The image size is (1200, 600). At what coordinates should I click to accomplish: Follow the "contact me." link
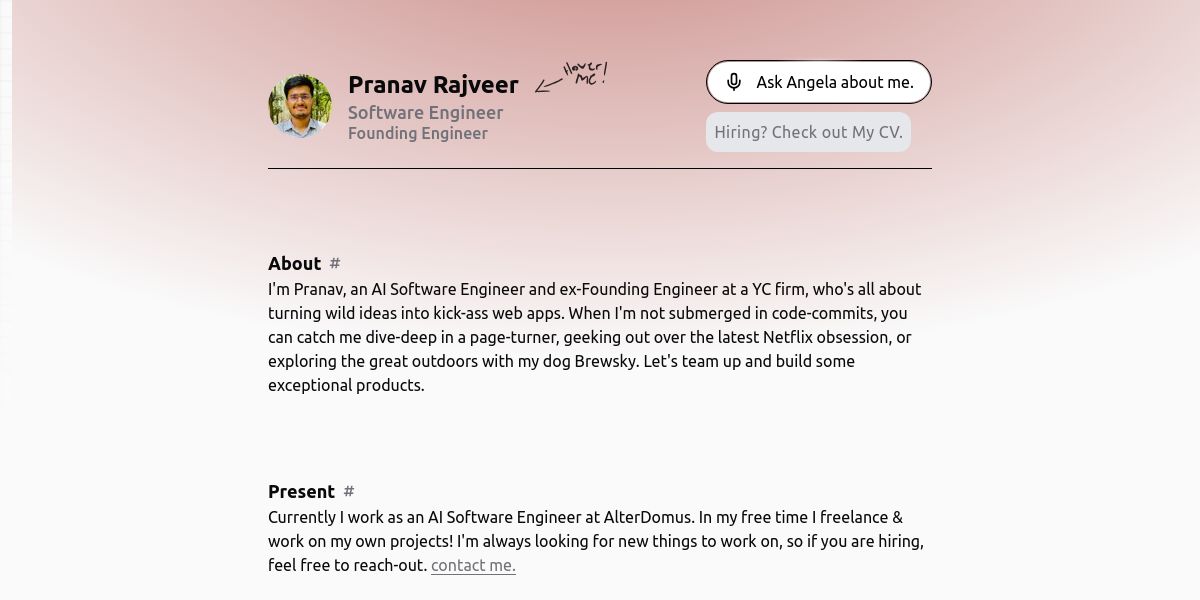point(473,565)
